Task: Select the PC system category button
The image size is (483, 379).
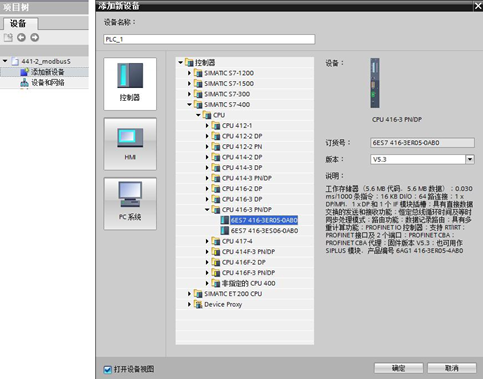Action: 130,203
